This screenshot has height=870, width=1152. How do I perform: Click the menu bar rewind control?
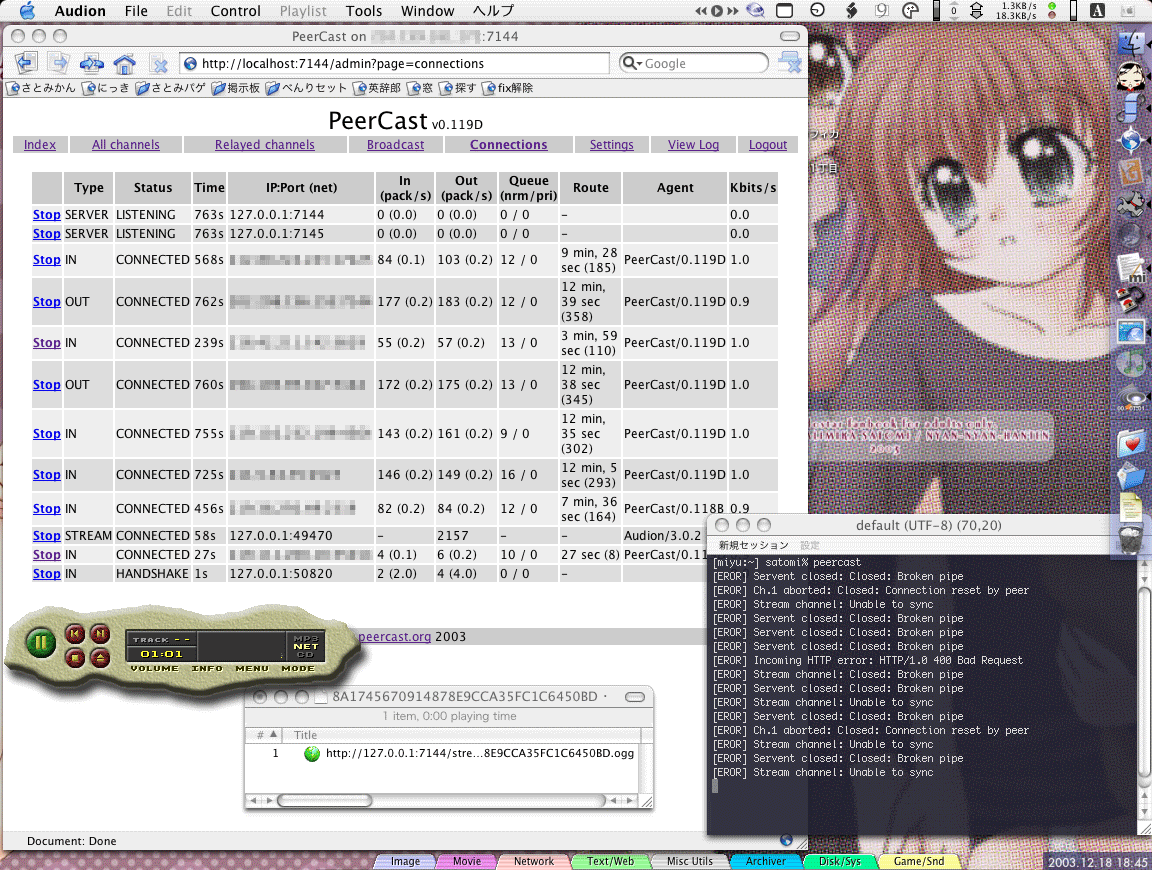point(701,10)
